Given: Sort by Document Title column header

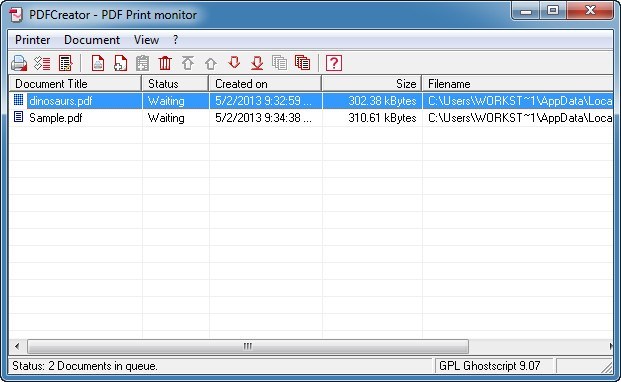Looking at the screenshot, I should coord(75,84).
